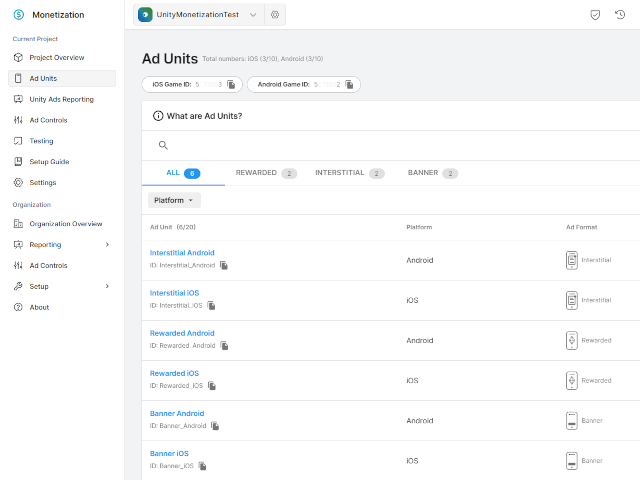The width and height of the screenshot is (640, 480).
Task: Click Rewarded format icon in Rewarded Android row
Action: 572,340
